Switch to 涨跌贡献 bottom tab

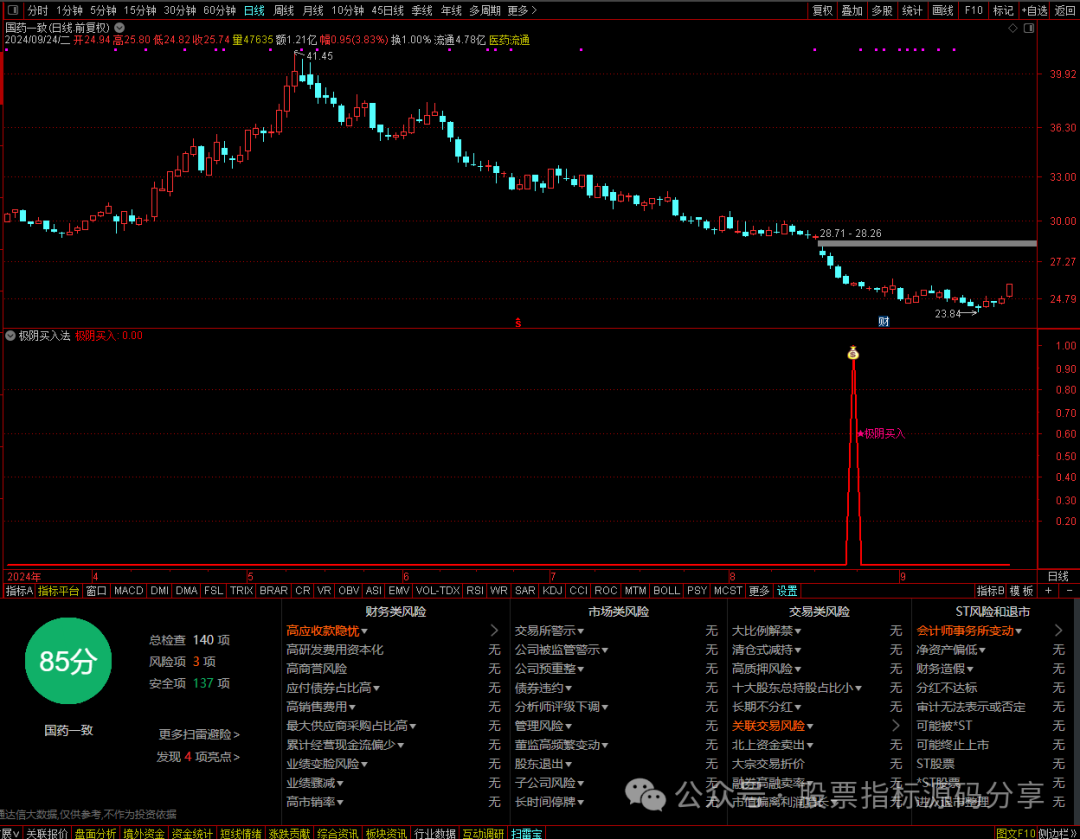(x=289, y=833)
